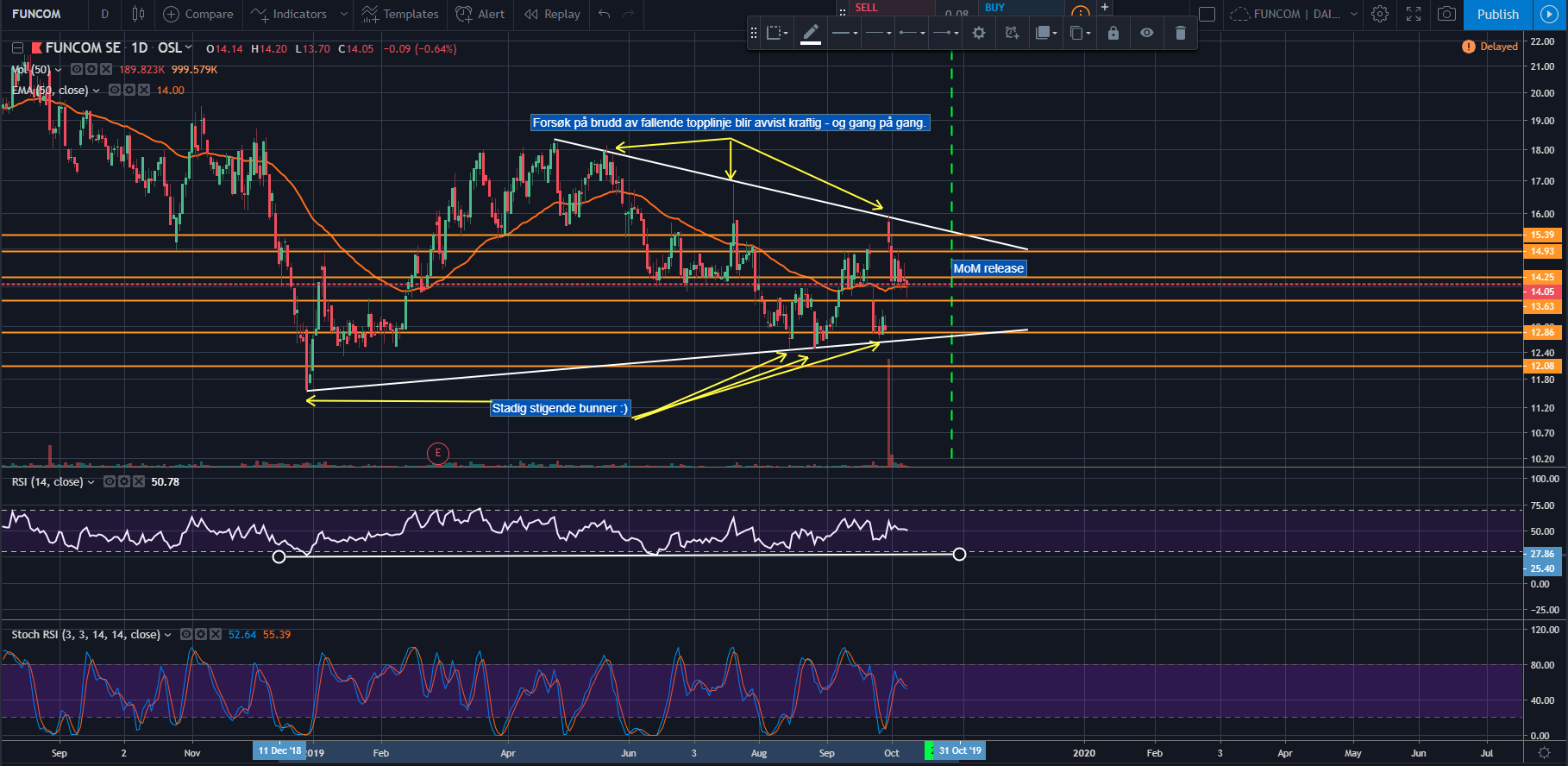
Task: Open the bar style (candles) selector
Action: [138, 14]
